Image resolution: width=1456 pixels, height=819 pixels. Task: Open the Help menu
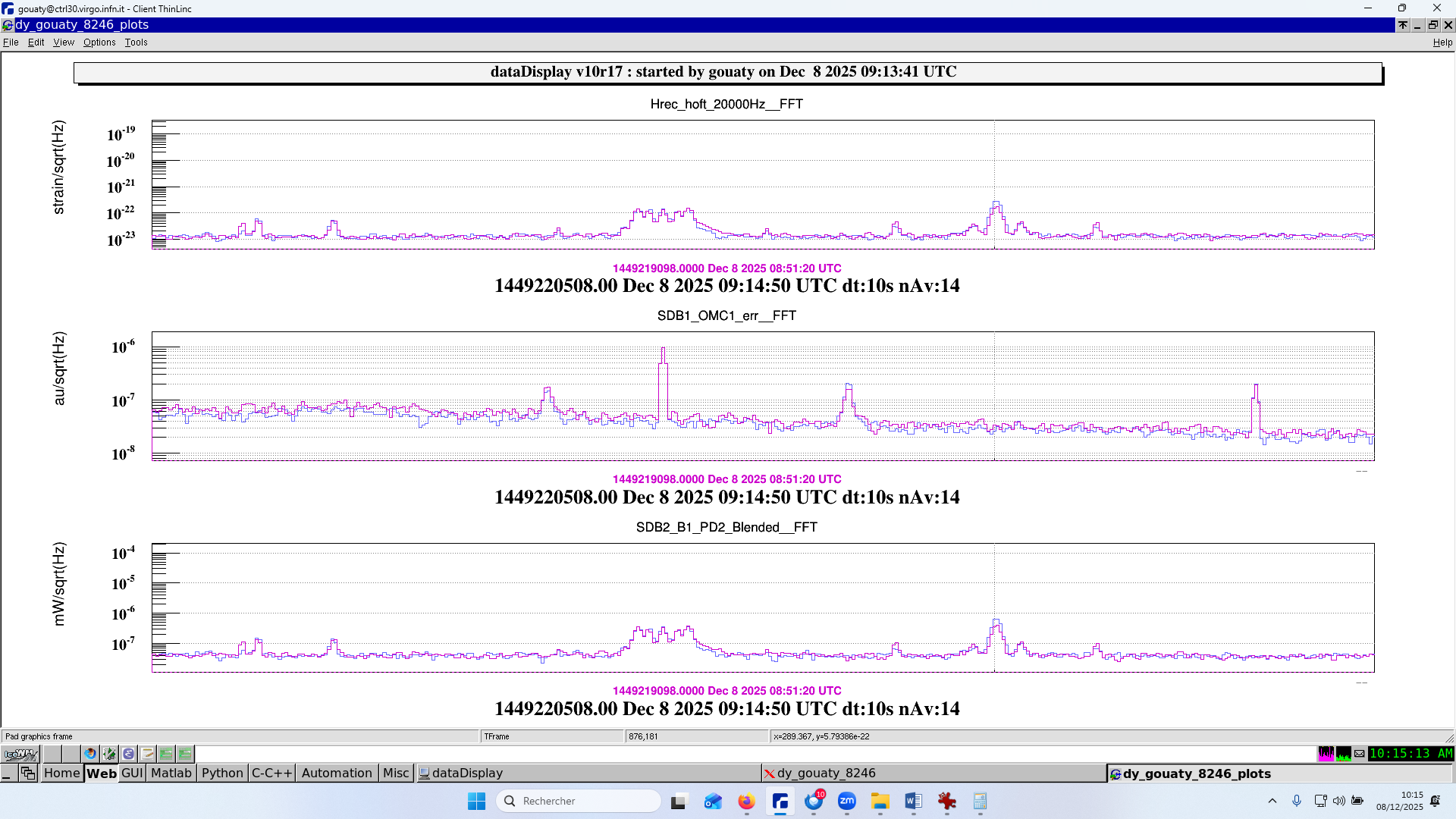(1442, 42)
